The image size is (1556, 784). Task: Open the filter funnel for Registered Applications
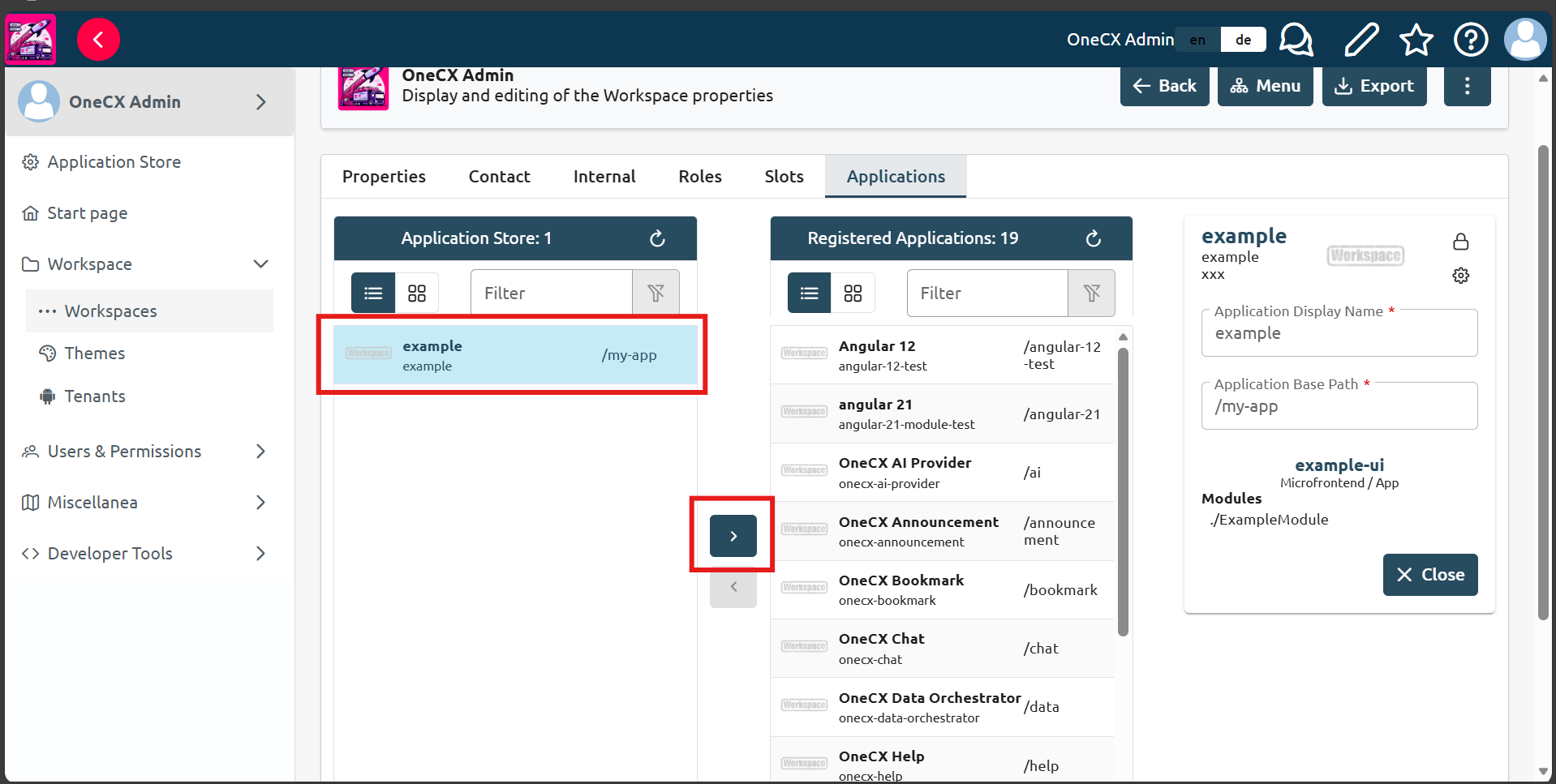[1091, 293]
